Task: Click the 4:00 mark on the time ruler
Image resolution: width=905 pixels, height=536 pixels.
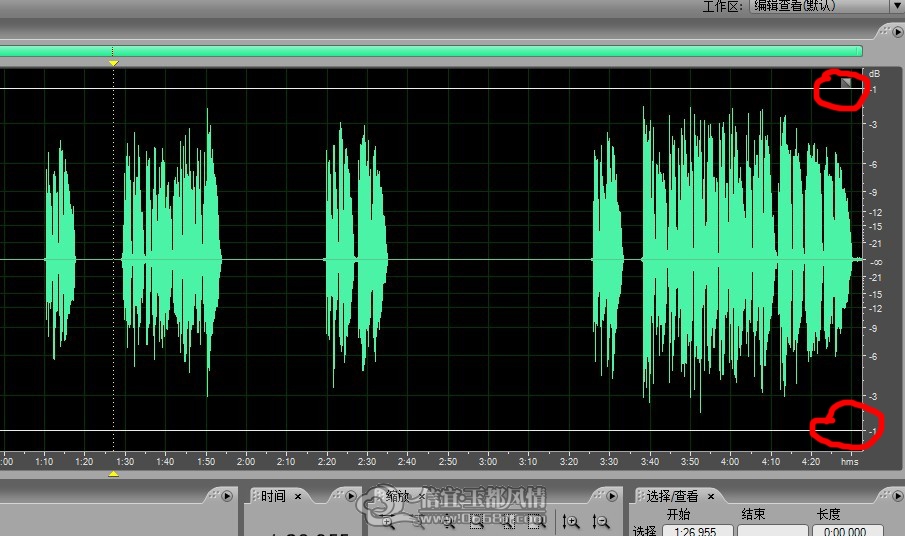Action: (730, 462)
